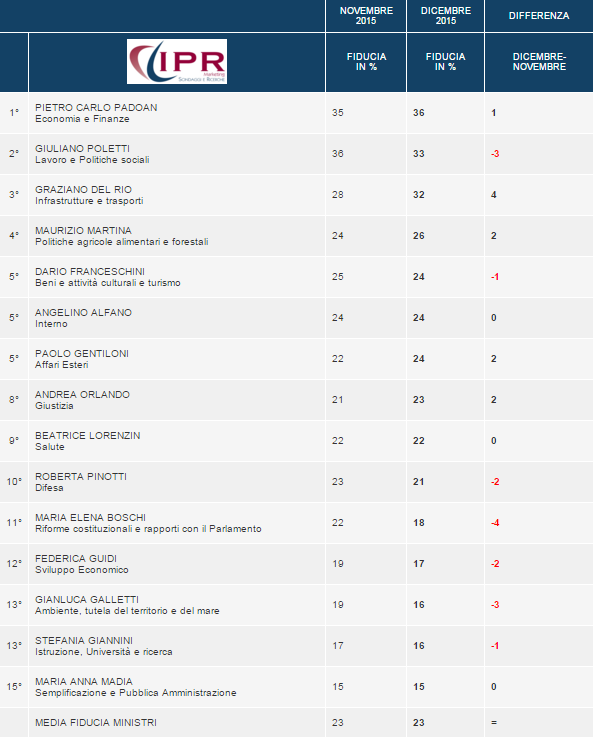This screenshot has height=739, width=593.
Task: Click the Angelino Alfano Interno entry
Action: (x=83, y=318)
